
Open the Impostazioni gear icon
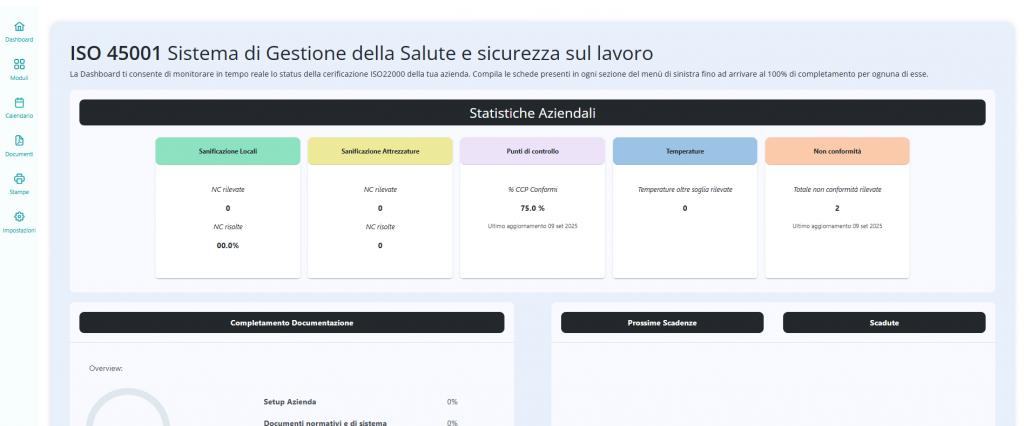pyautogui.click(x=19, y=217)
